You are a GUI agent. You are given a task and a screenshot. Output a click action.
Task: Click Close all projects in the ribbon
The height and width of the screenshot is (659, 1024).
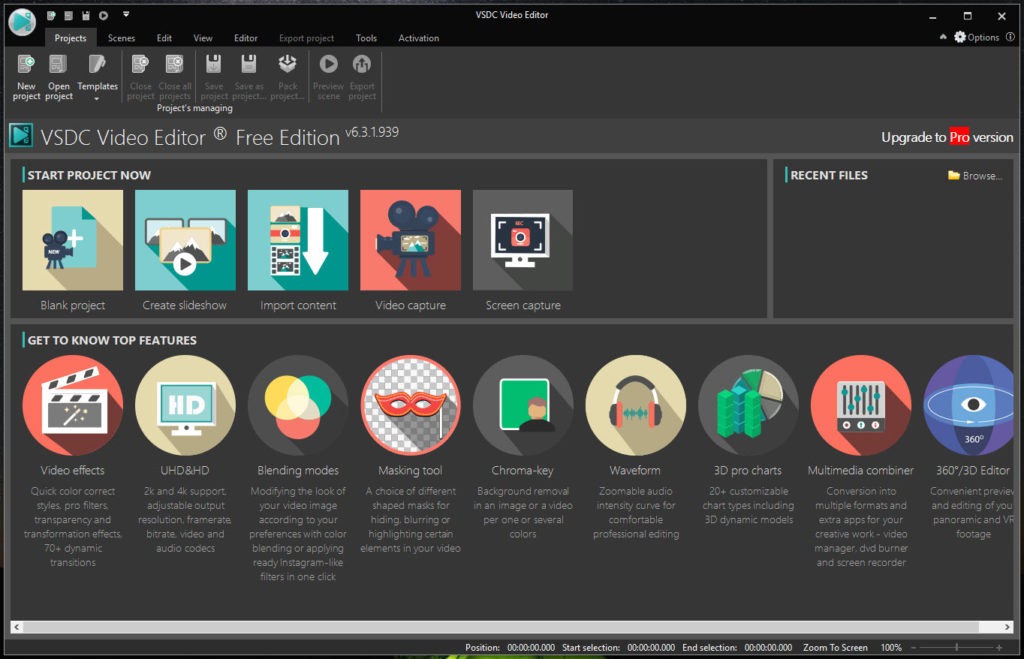pos(174,78)
